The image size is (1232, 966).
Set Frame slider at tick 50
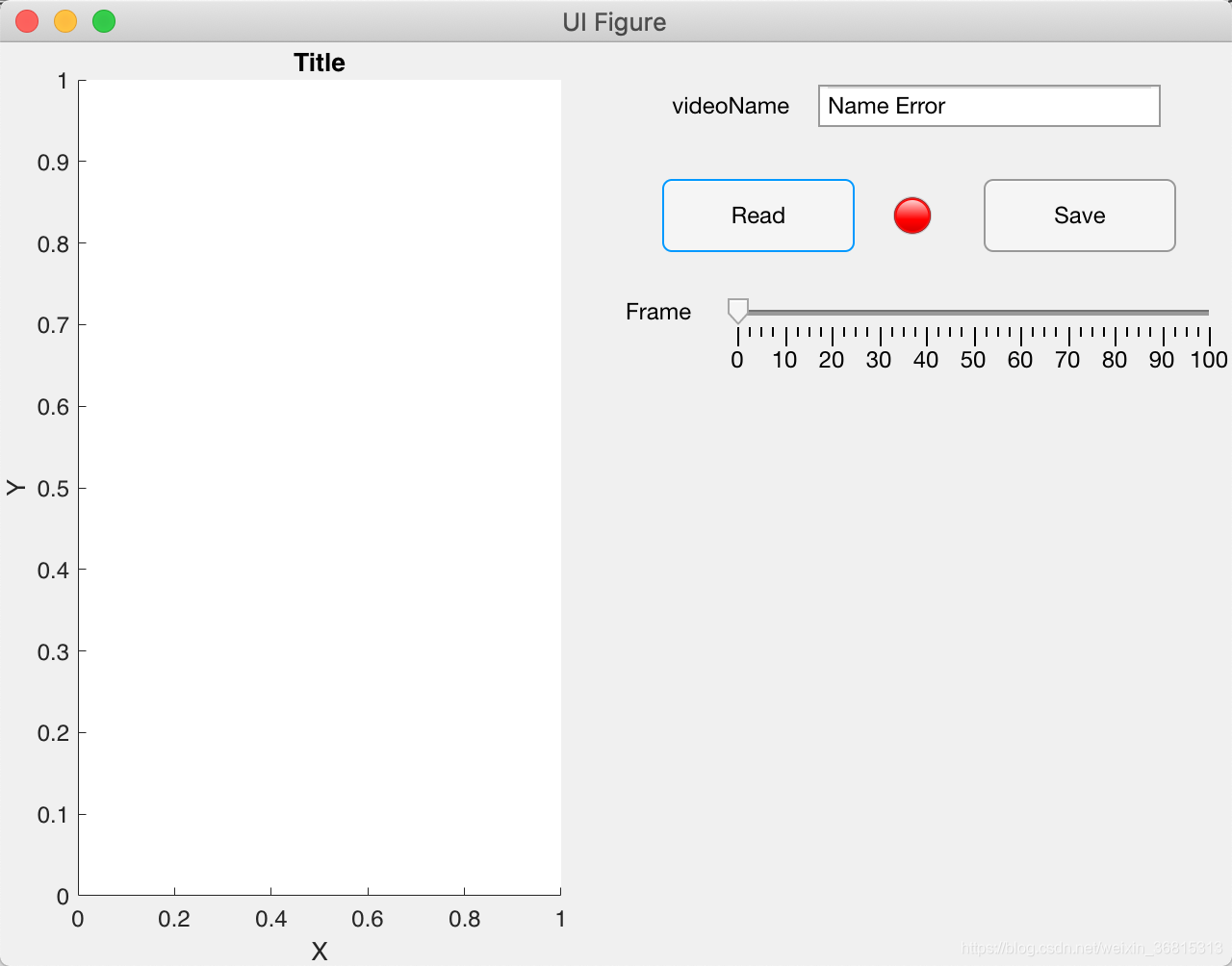pos(974,312)
